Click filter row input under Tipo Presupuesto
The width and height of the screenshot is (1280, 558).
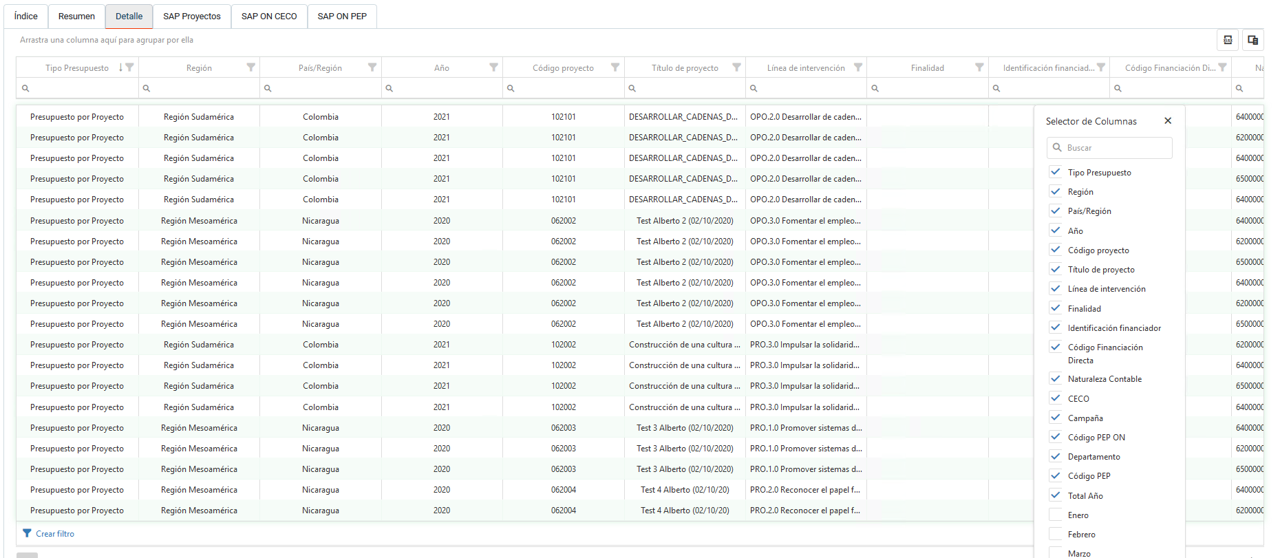(77, 88)
